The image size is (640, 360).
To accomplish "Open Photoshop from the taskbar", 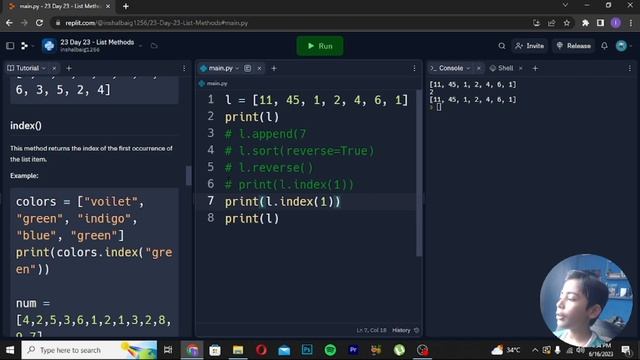I will (x=307, y=350).
